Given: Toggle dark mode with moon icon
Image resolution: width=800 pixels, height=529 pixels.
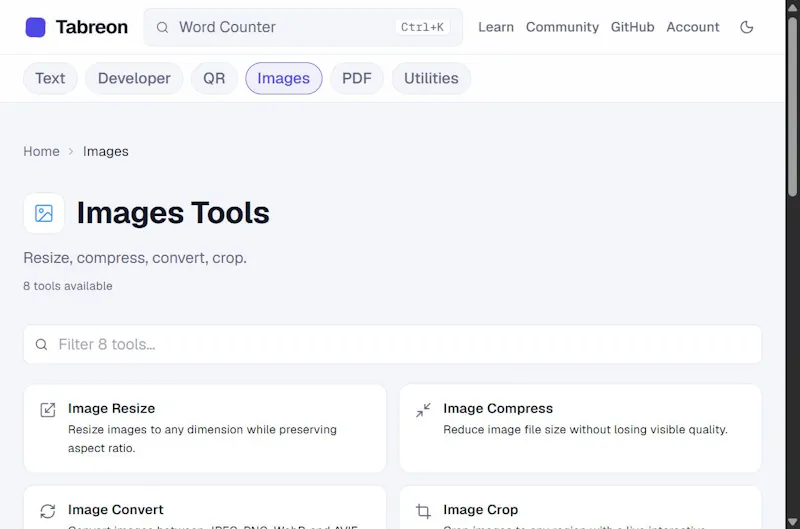Looking at the screenshot, I should coord(746,27).
